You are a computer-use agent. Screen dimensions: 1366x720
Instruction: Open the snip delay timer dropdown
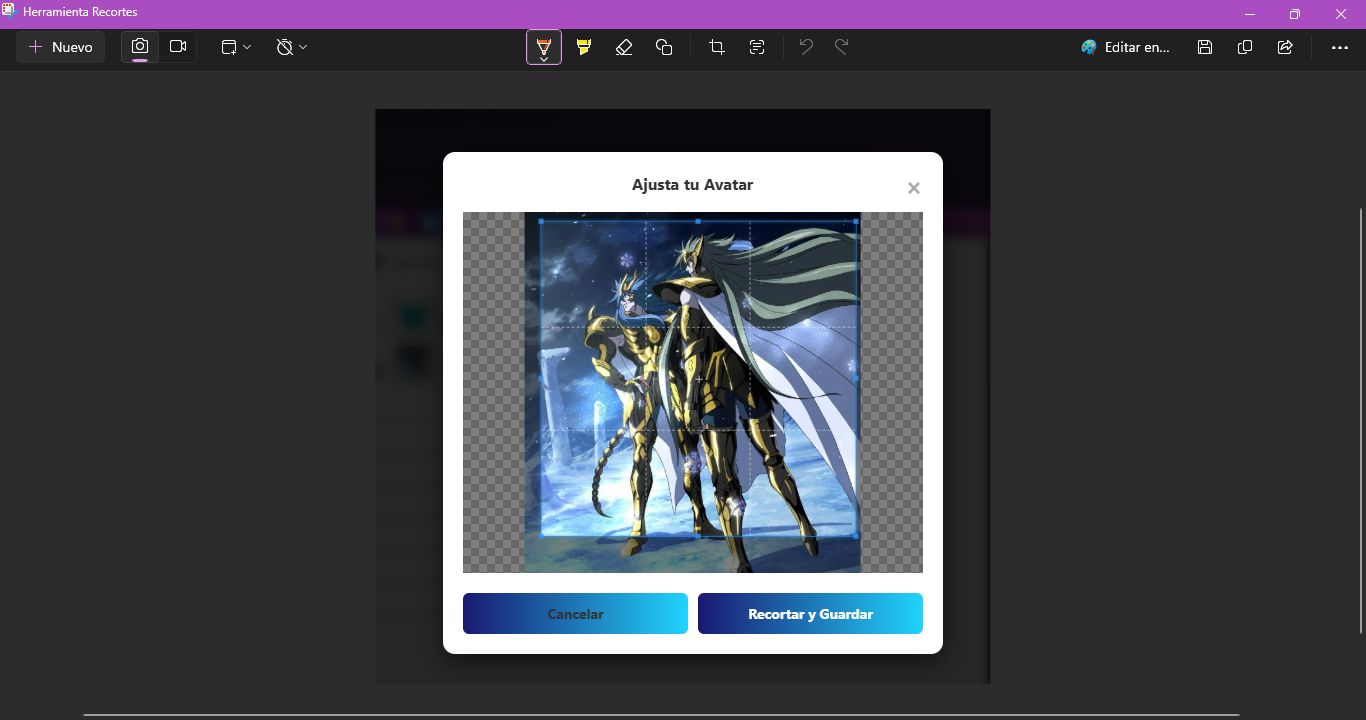click(x=292, y=47)
